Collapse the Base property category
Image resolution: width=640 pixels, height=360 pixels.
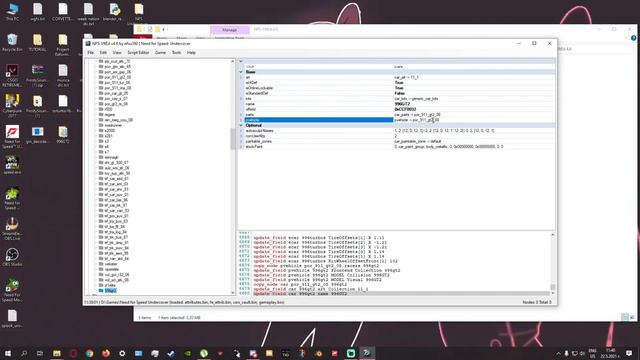(241, 72)
